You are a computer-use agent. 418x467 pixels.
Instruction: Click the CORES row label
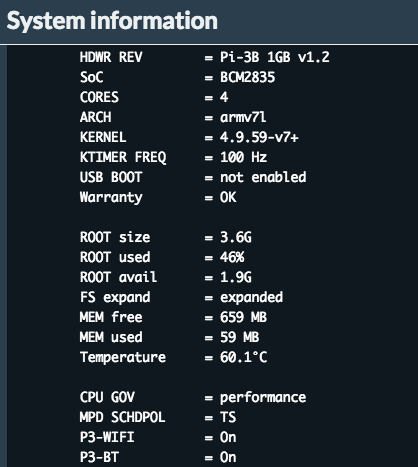(x=99, y=97)
